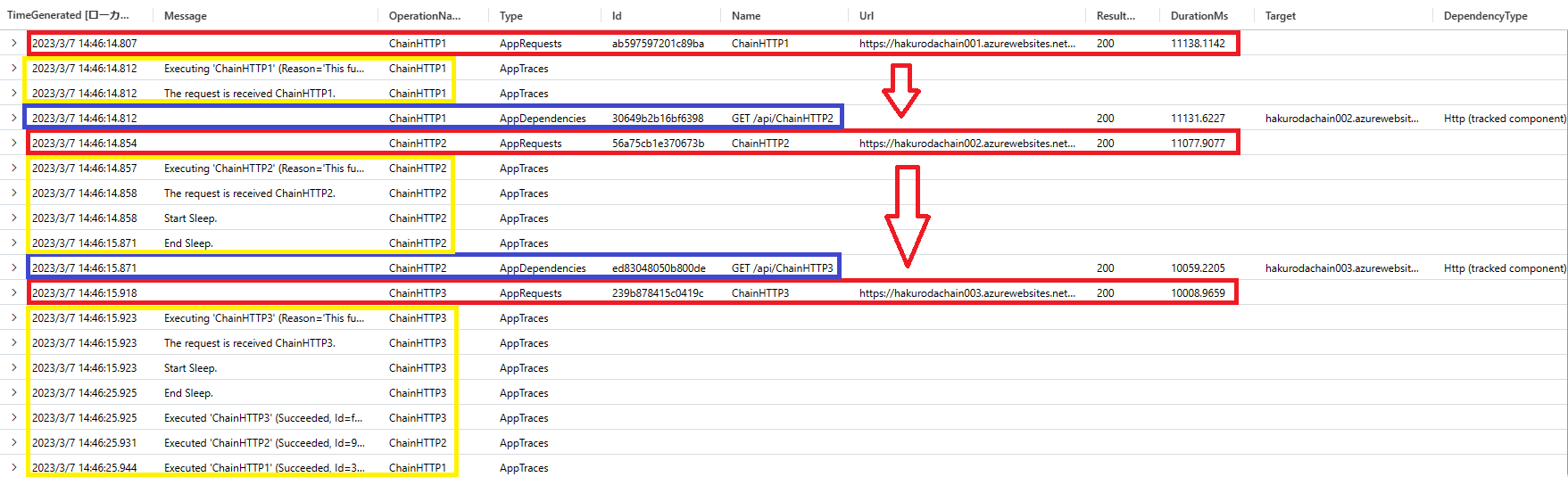Select the duration value 11138.1142
1568x477 pixels.
pos(1198,43)
